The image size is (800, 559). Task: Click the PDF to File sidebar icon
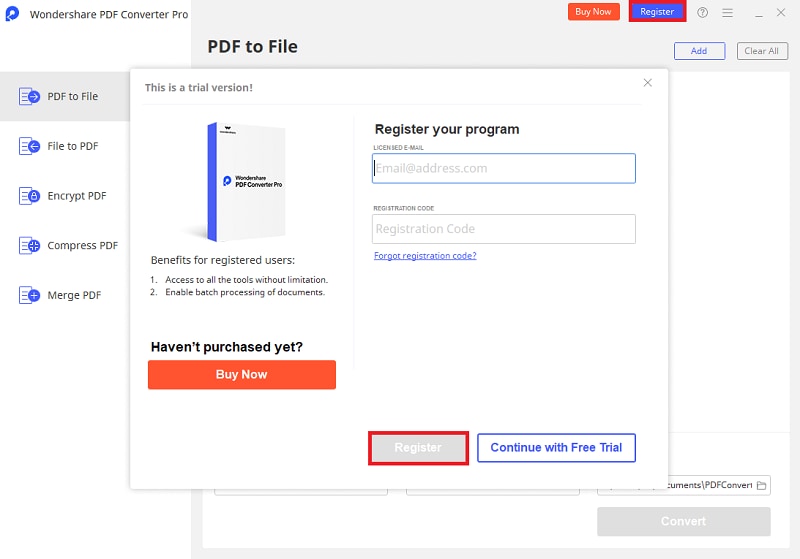coord(30,96)
